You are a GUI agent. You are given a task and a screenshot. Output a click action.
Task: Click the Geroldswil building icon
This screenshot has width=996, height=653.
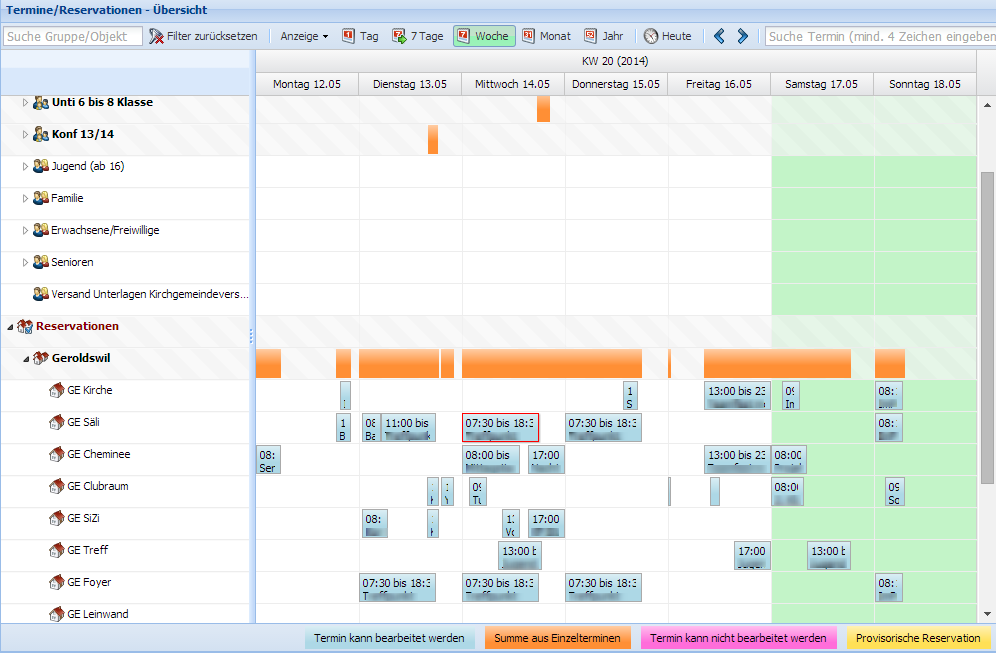tap(41, 358)
